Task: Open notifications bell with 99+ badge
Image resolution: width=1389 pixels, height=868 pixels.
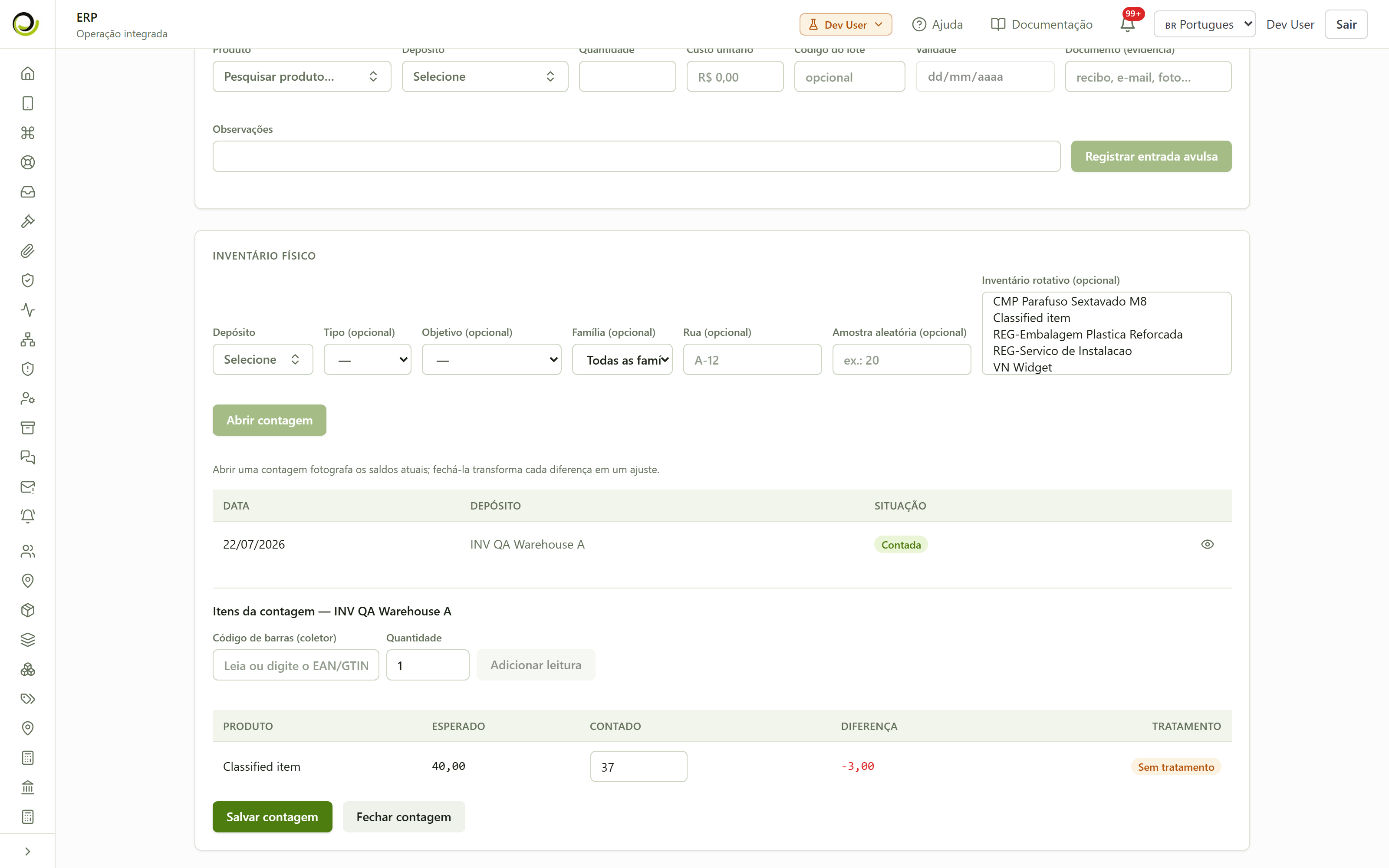Action: (1128, 24)
